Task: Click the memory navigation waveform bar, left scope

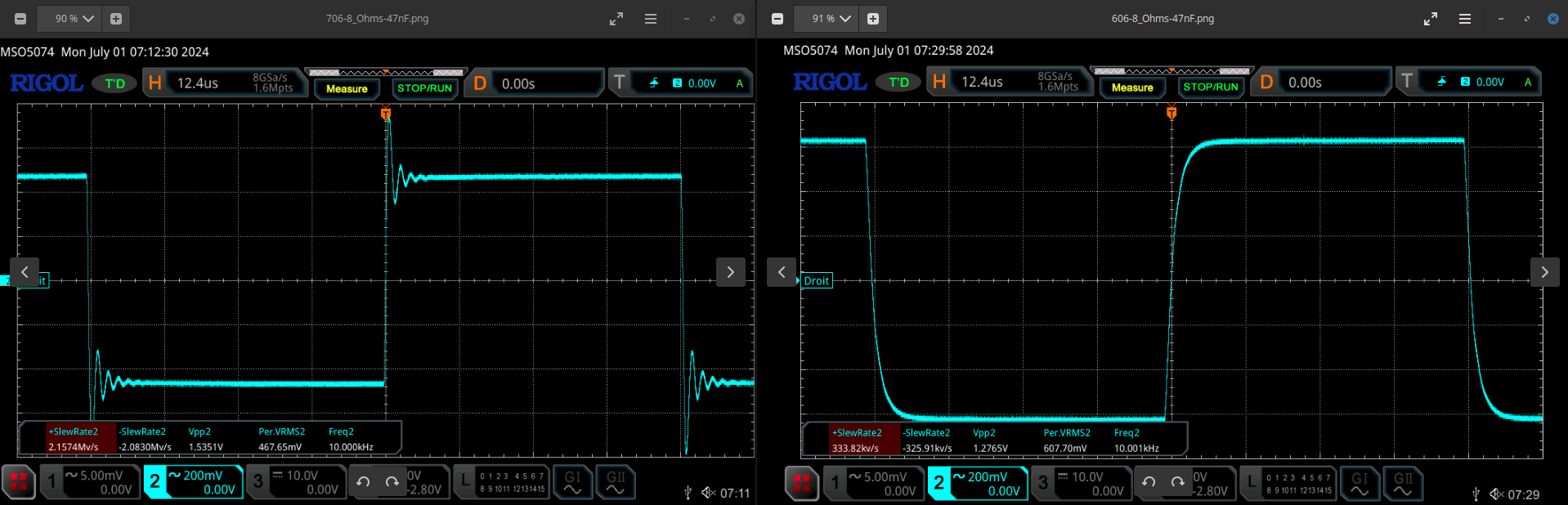Action: coord(386,73)
